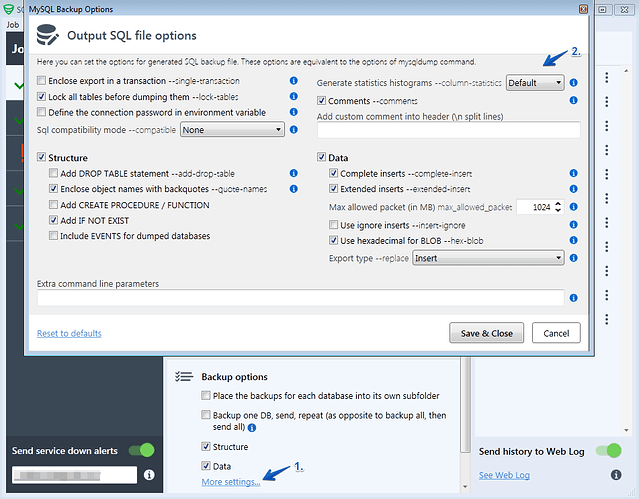Image resolution: width=639 pixels, height=499 pixels.
Task: Click custom header comment input field
Action: point(449,130)
